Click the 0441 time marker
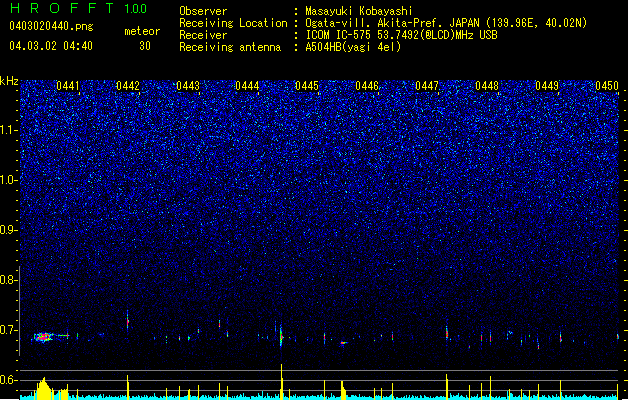The height and width of the screenshot is (400, 629). 68,86
